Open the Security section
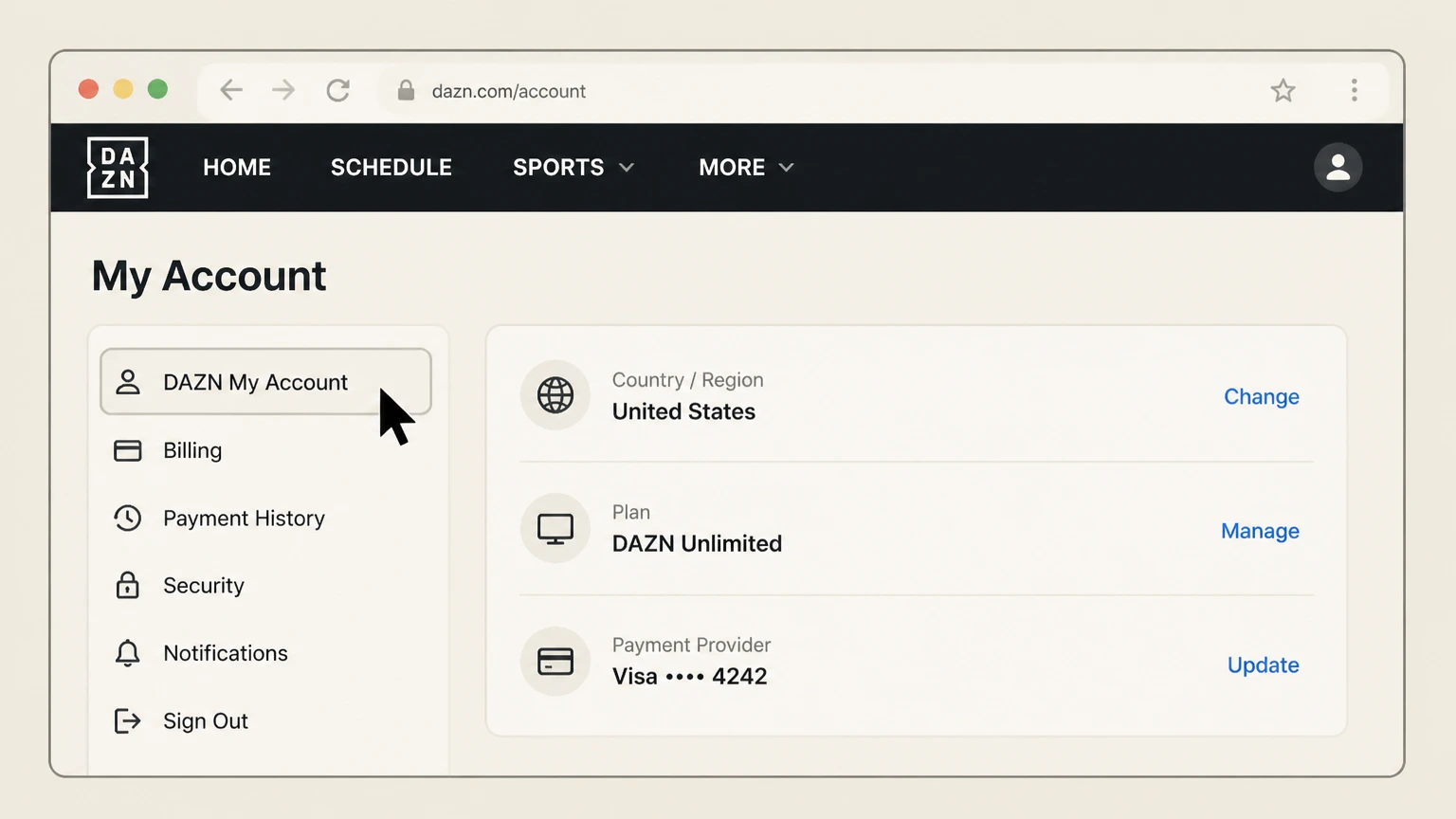The width and height of the screenshot is (1456, 819). tap(204, 585)
